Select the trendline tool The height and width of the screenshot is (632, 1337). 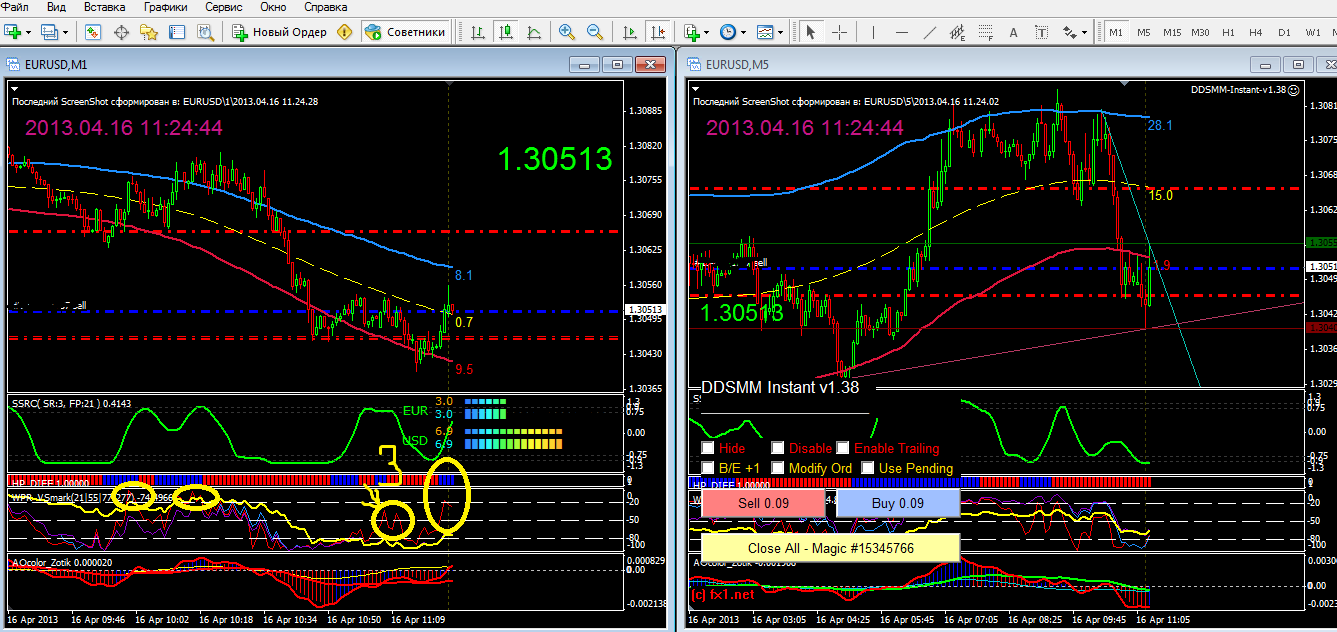pos(929,32)
